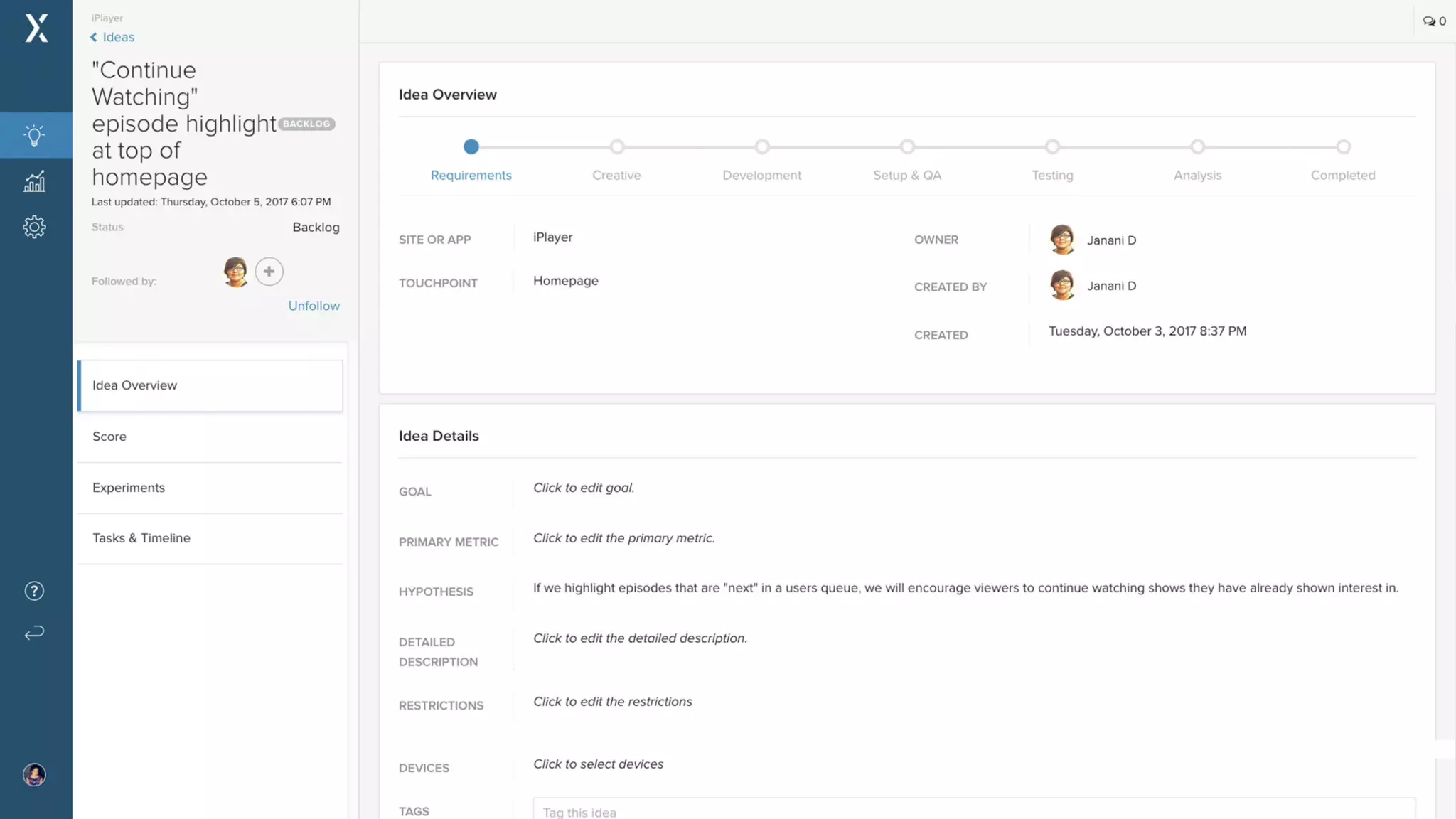Open the Experiments tab

coord(129,488)
